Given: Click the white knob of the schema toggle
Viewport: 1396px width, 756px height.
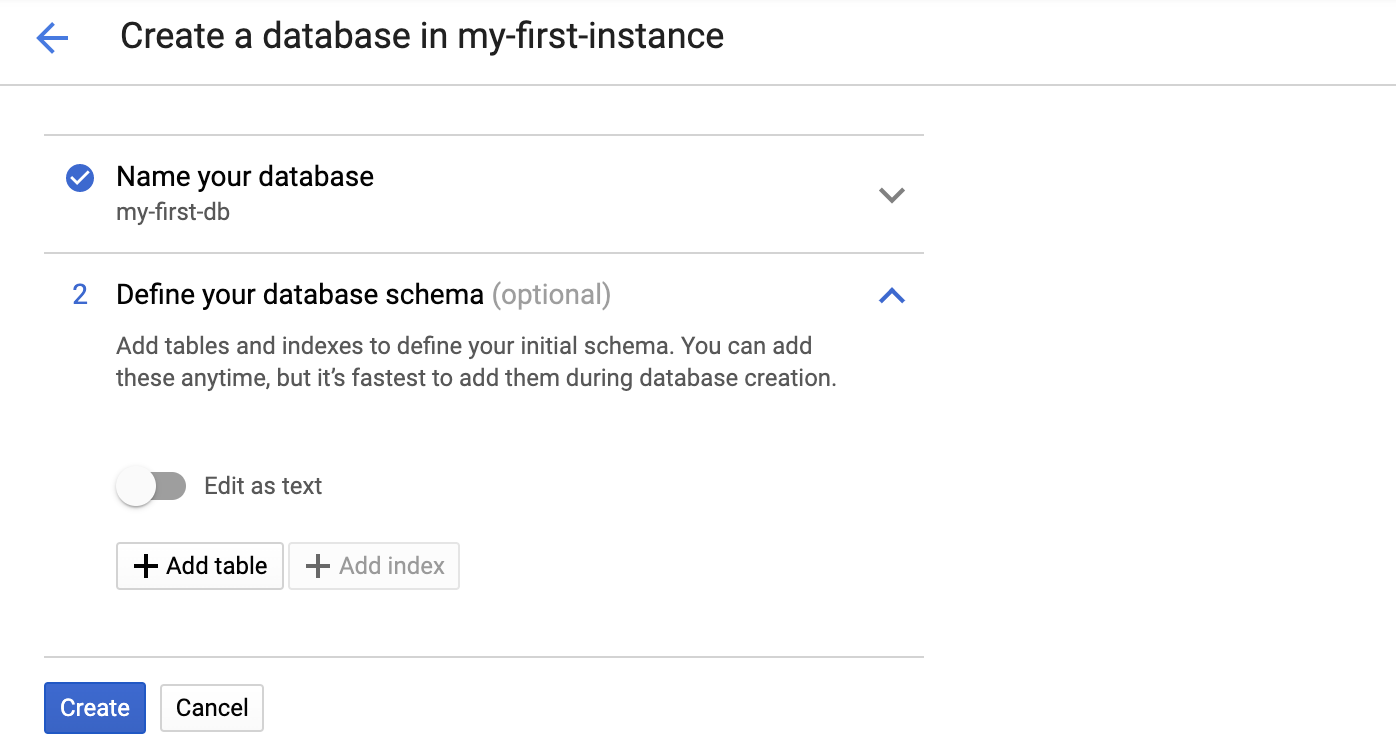Looking at the screenshot, I should [x=136, y=487].
